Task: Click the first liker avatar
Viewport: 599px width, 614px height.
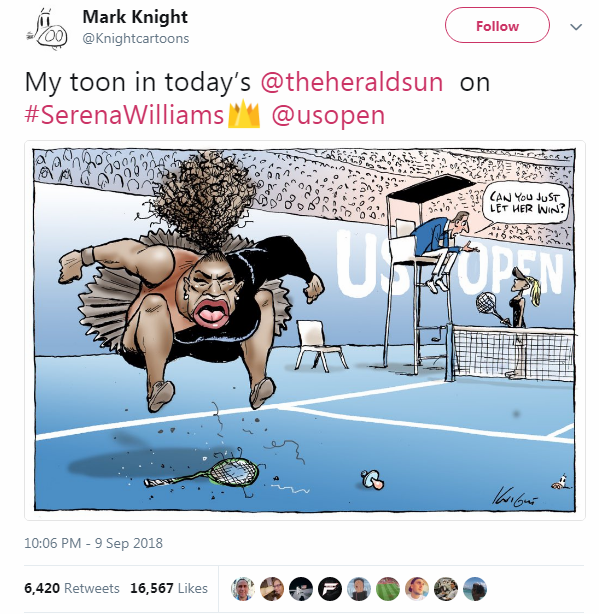Action: coord(243,589)
